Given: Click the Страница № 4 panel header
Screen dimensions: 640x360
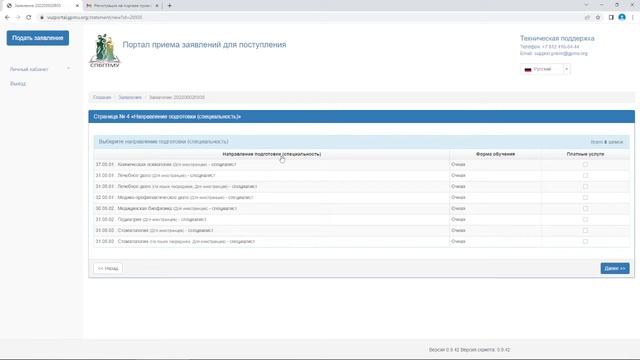Looking at the screenshot, I should (361, 117).
